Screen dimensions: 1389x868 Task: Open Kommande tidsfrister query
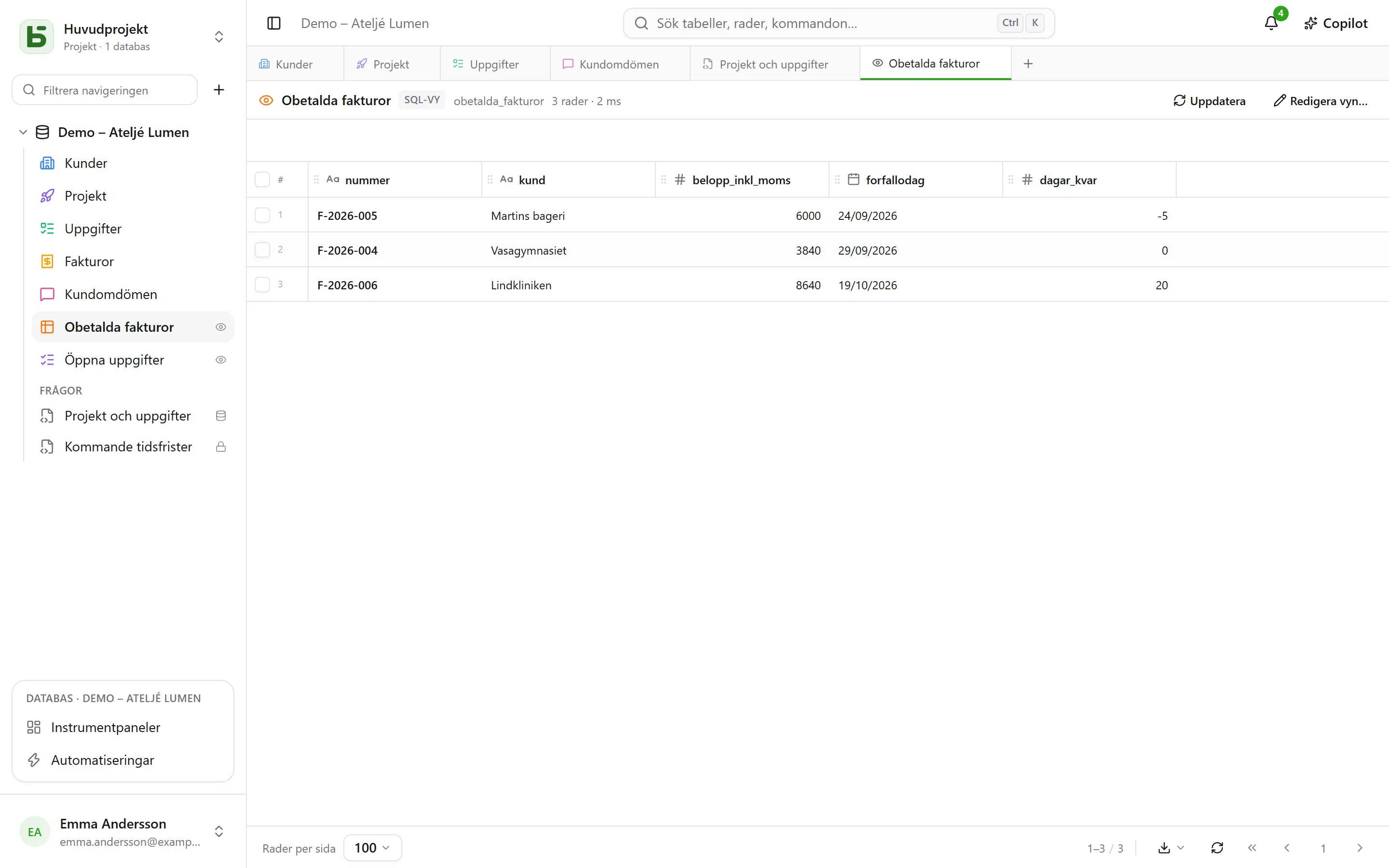133,447
